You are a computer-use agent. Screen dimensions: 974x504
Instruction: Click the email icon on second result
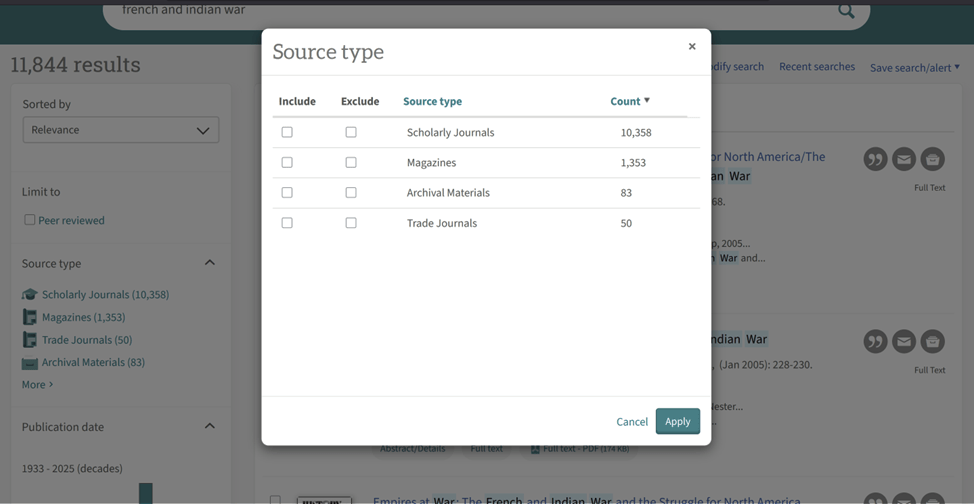click(904, 342)
